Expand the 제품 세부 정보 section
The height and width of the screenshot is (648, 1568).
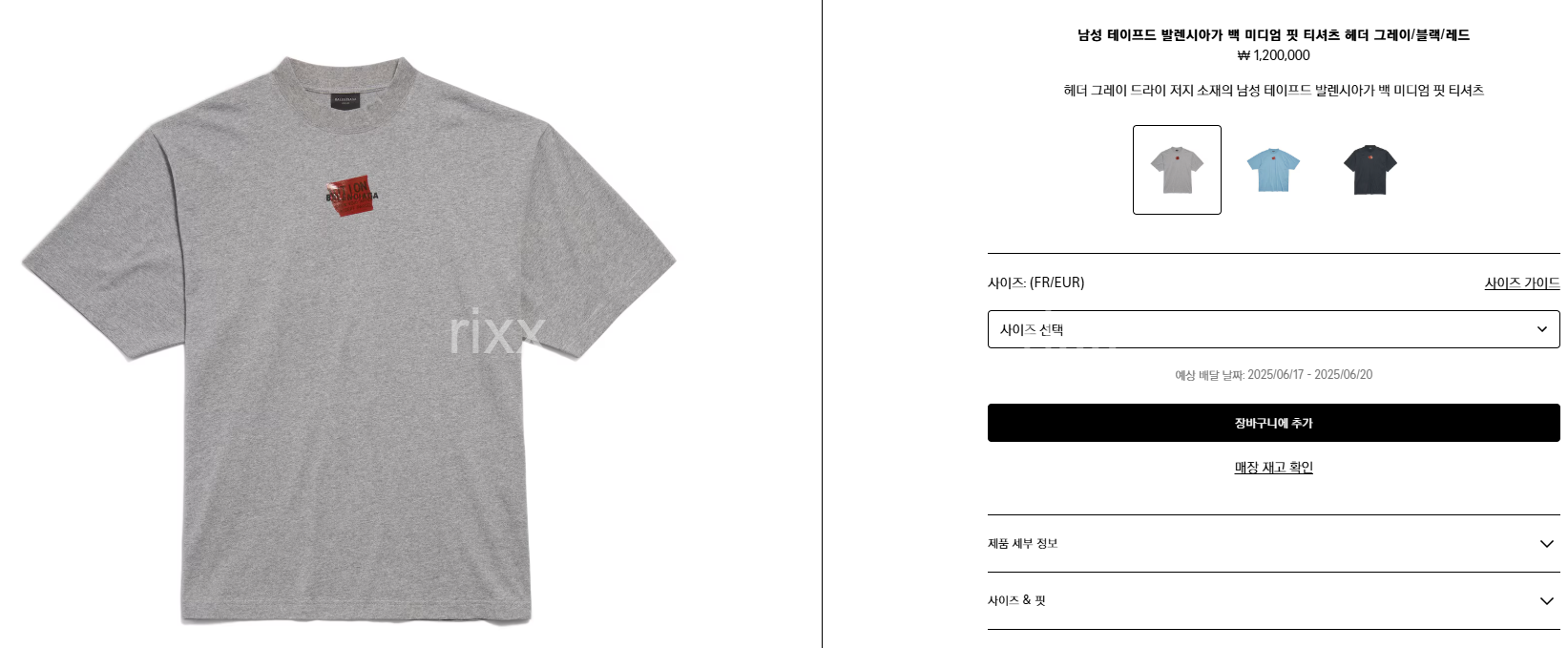tap(1273, 544)
